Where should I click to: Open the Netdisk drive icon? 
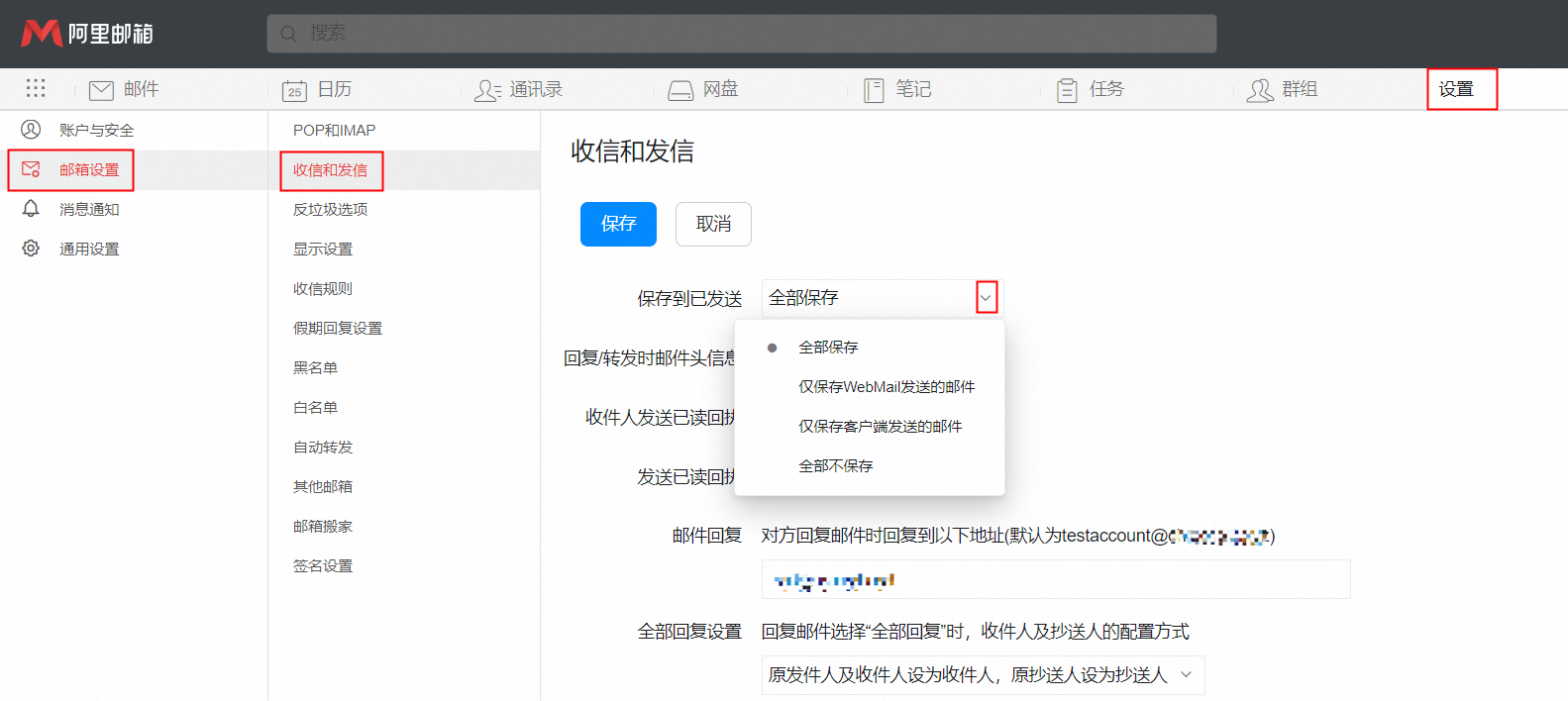click(x=680, y=90)
